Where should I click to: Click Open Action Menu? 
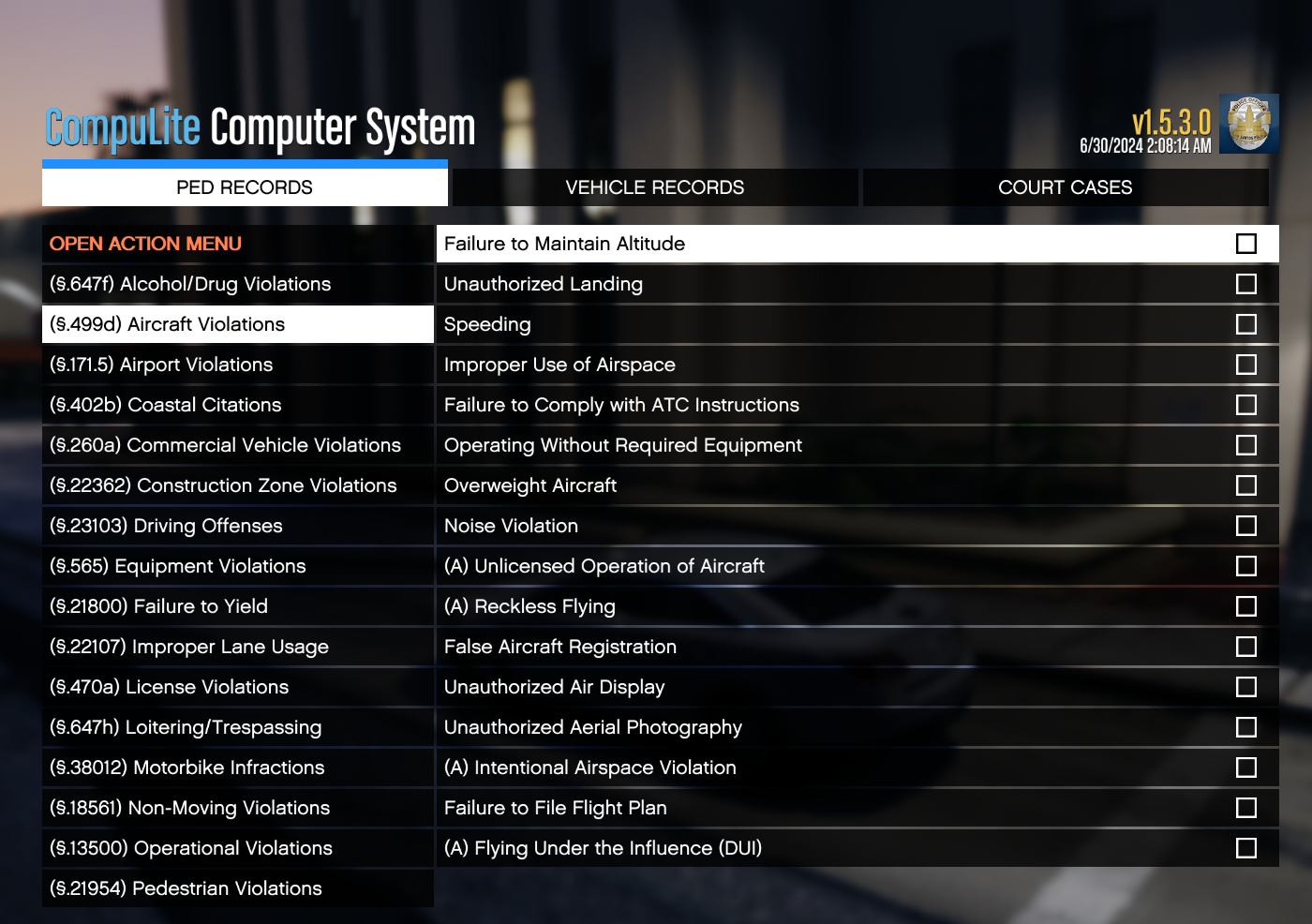[x=145, y=244]
